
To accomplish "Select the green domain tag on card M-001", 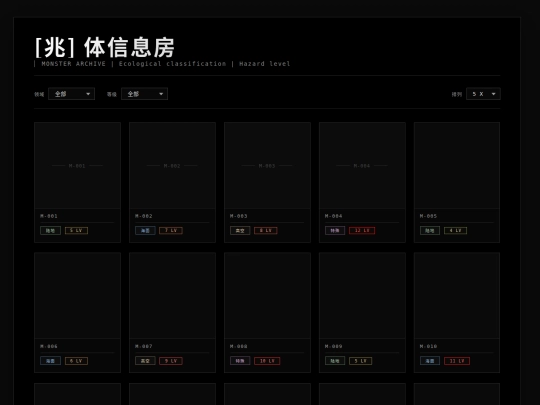I will (51, 230).
